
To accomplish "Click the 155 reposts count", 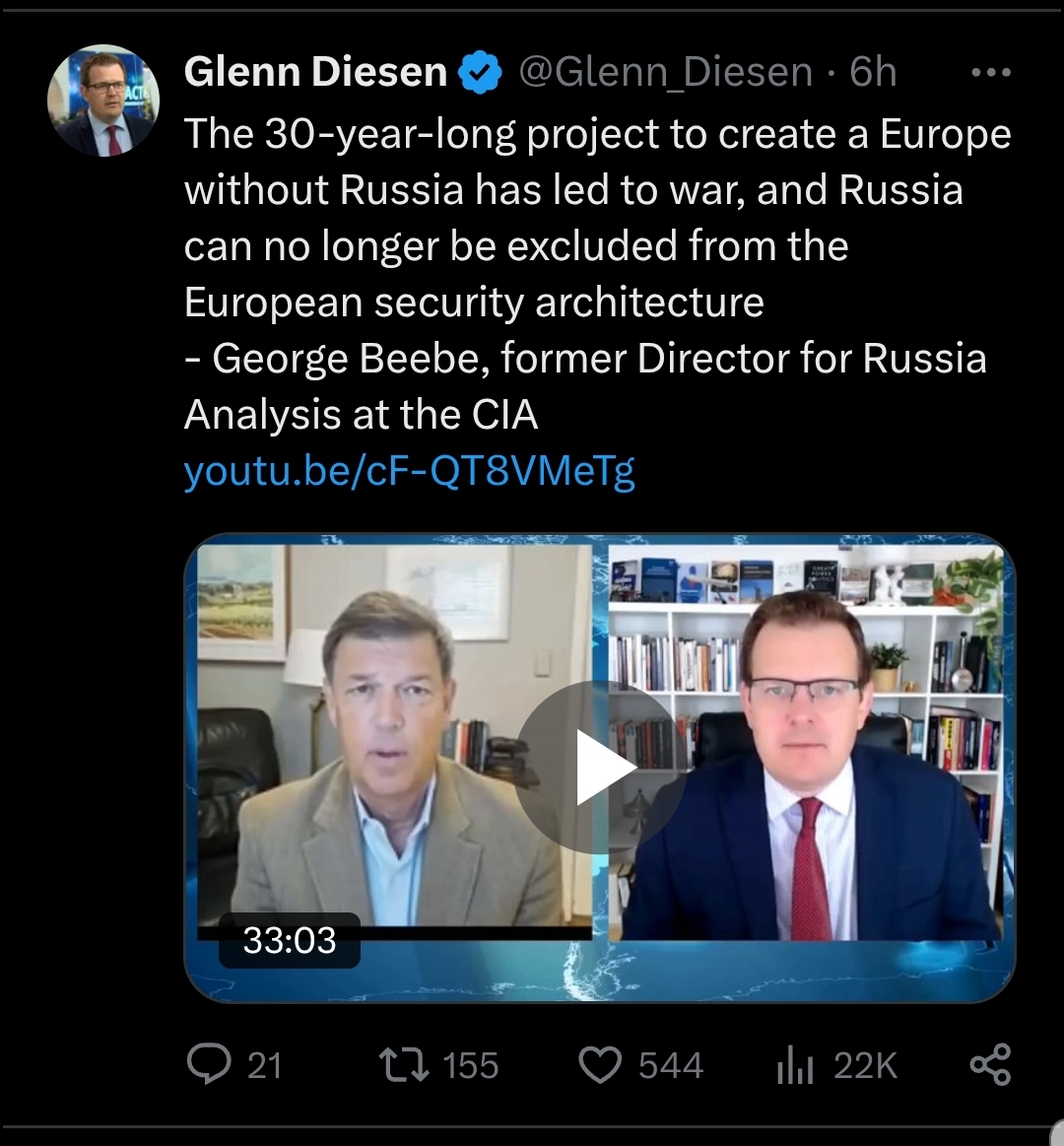I will [470, 1065].
